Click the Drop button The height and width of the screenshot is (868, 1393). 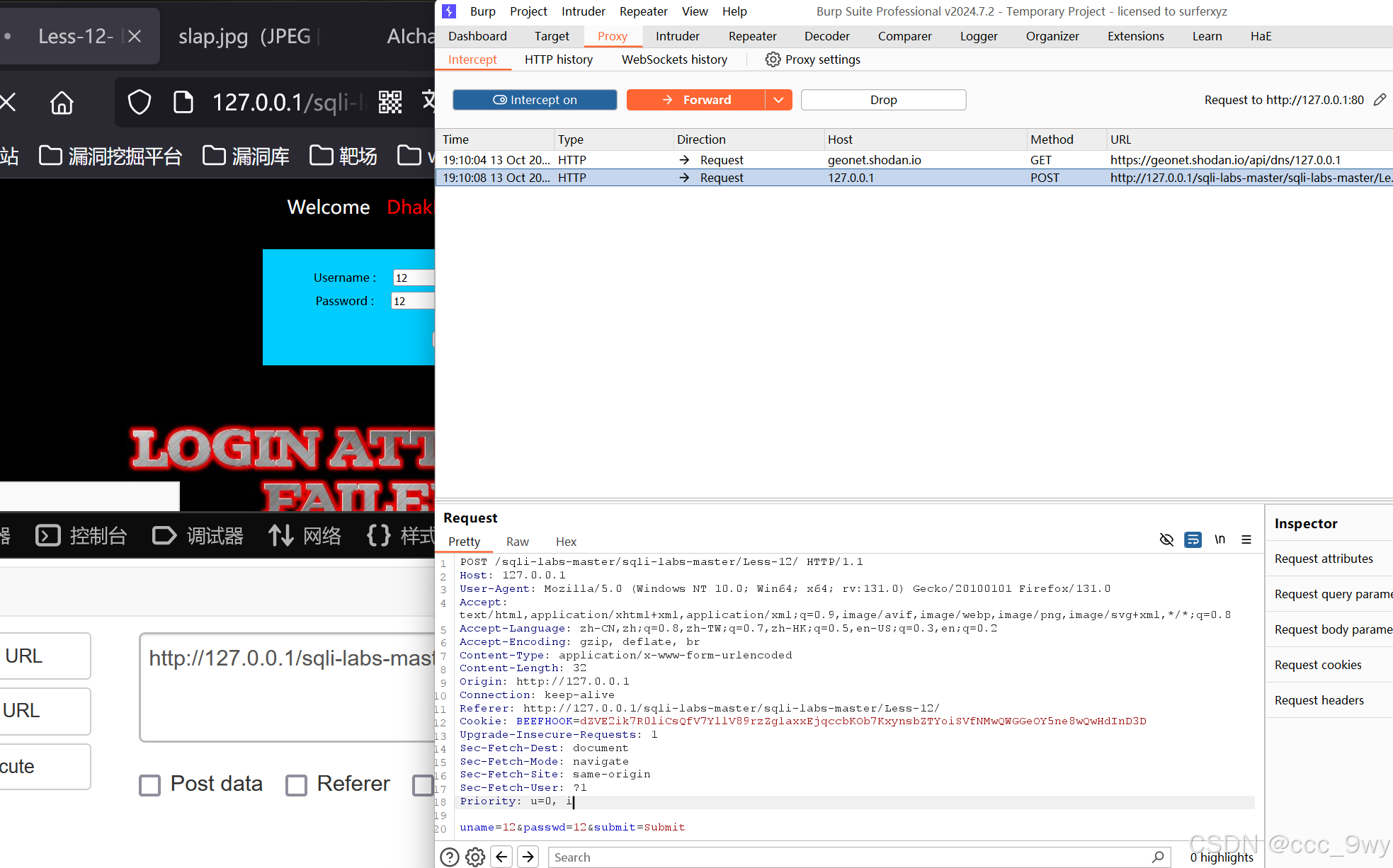[882, 99]
